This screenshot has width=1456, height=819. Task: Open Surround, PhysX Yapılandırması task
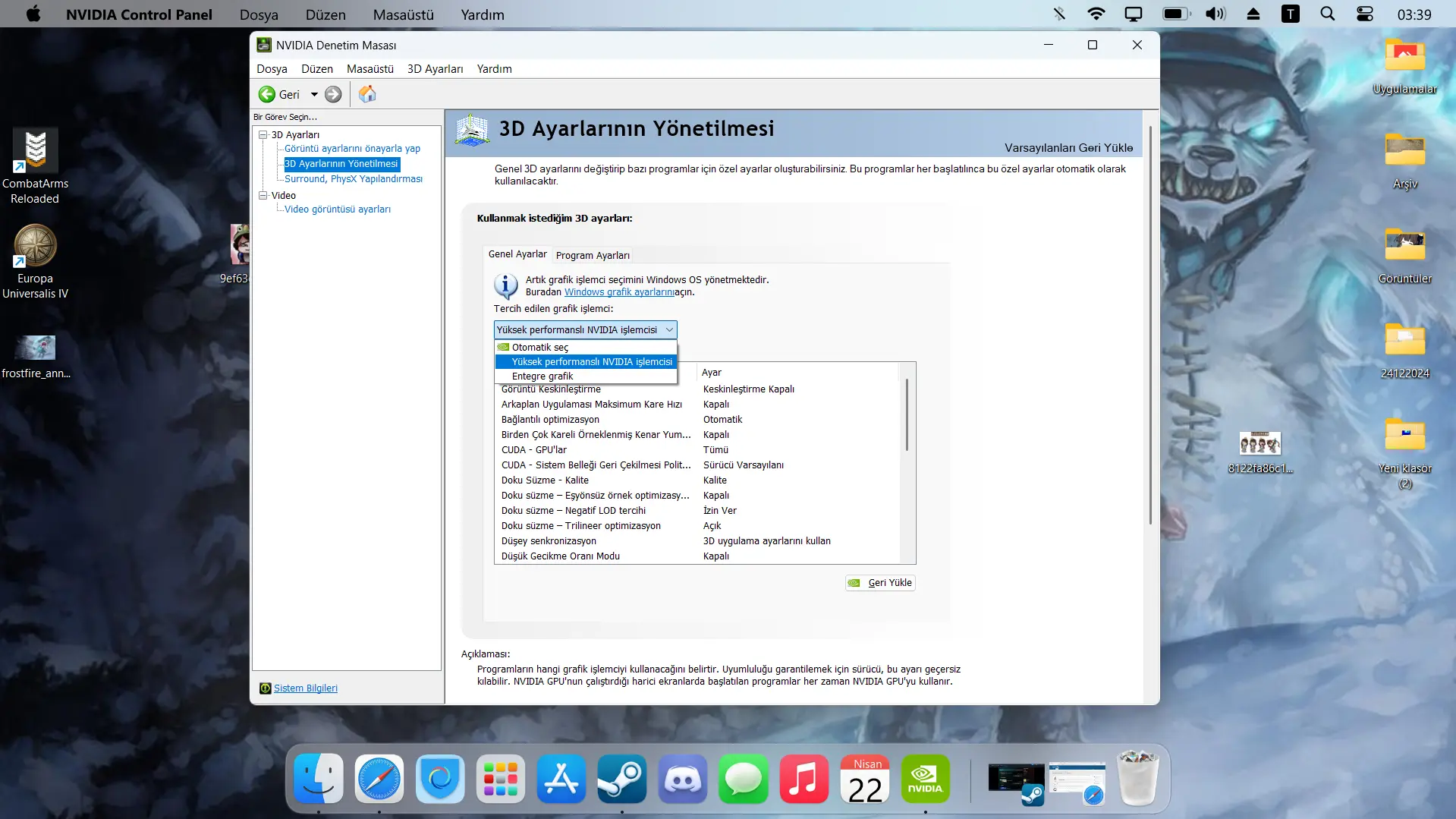[x=354, y=179]
